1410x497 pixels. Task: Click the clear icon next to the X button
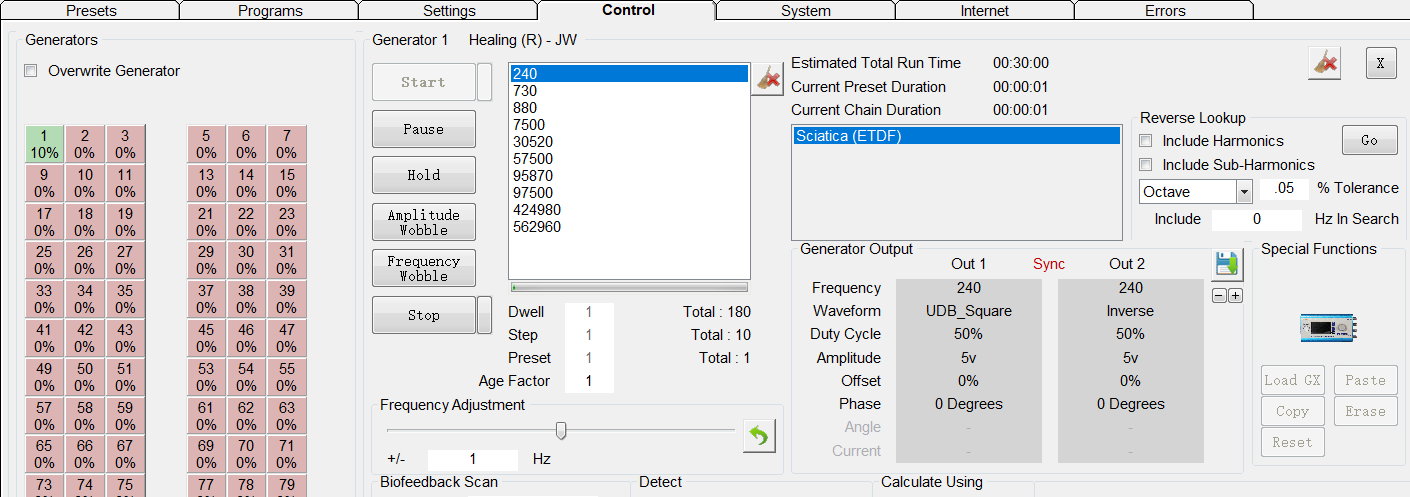pyautogui.click(x=1325, y=64)
